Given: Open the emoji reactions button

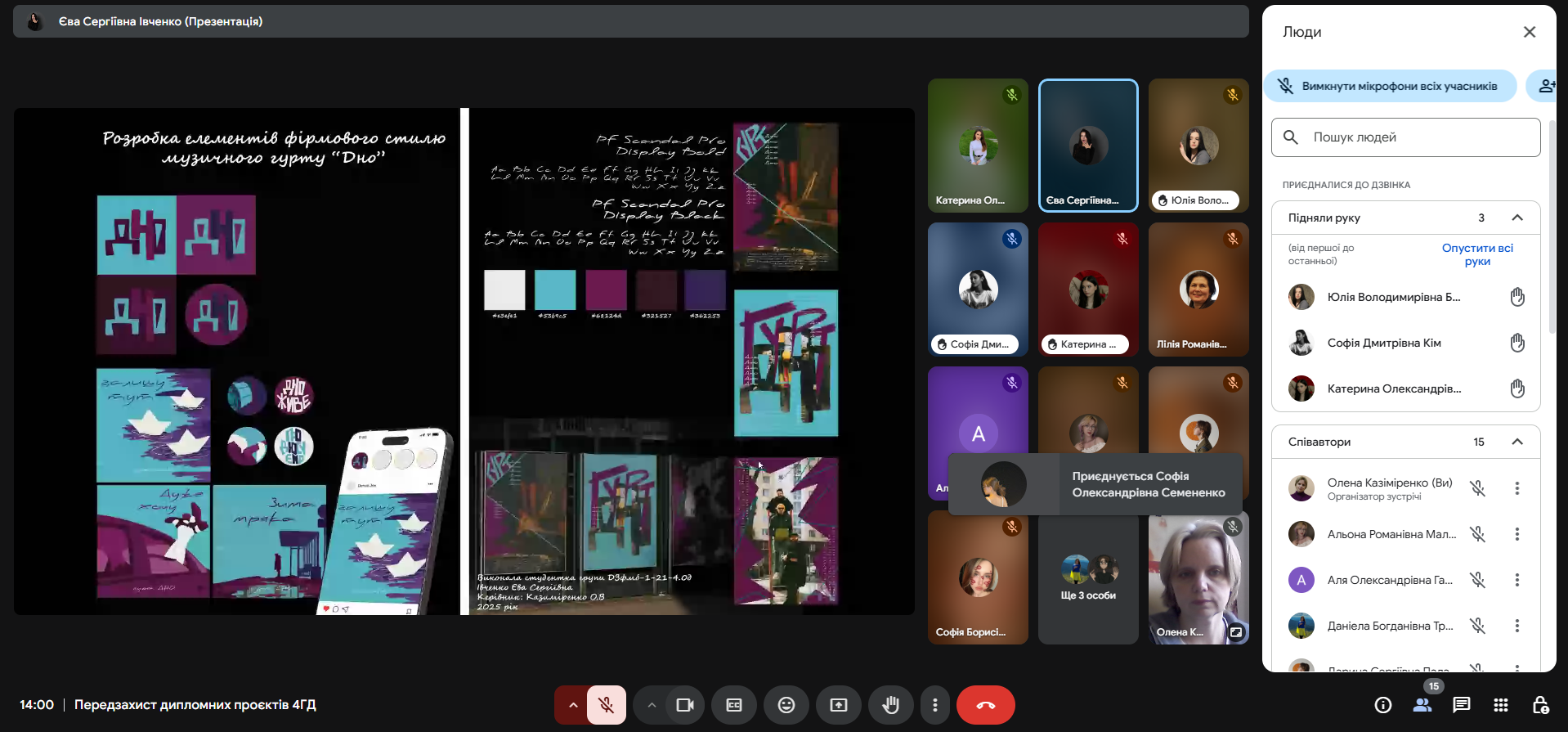Looking at the screenshot, I should pos(786,705).
